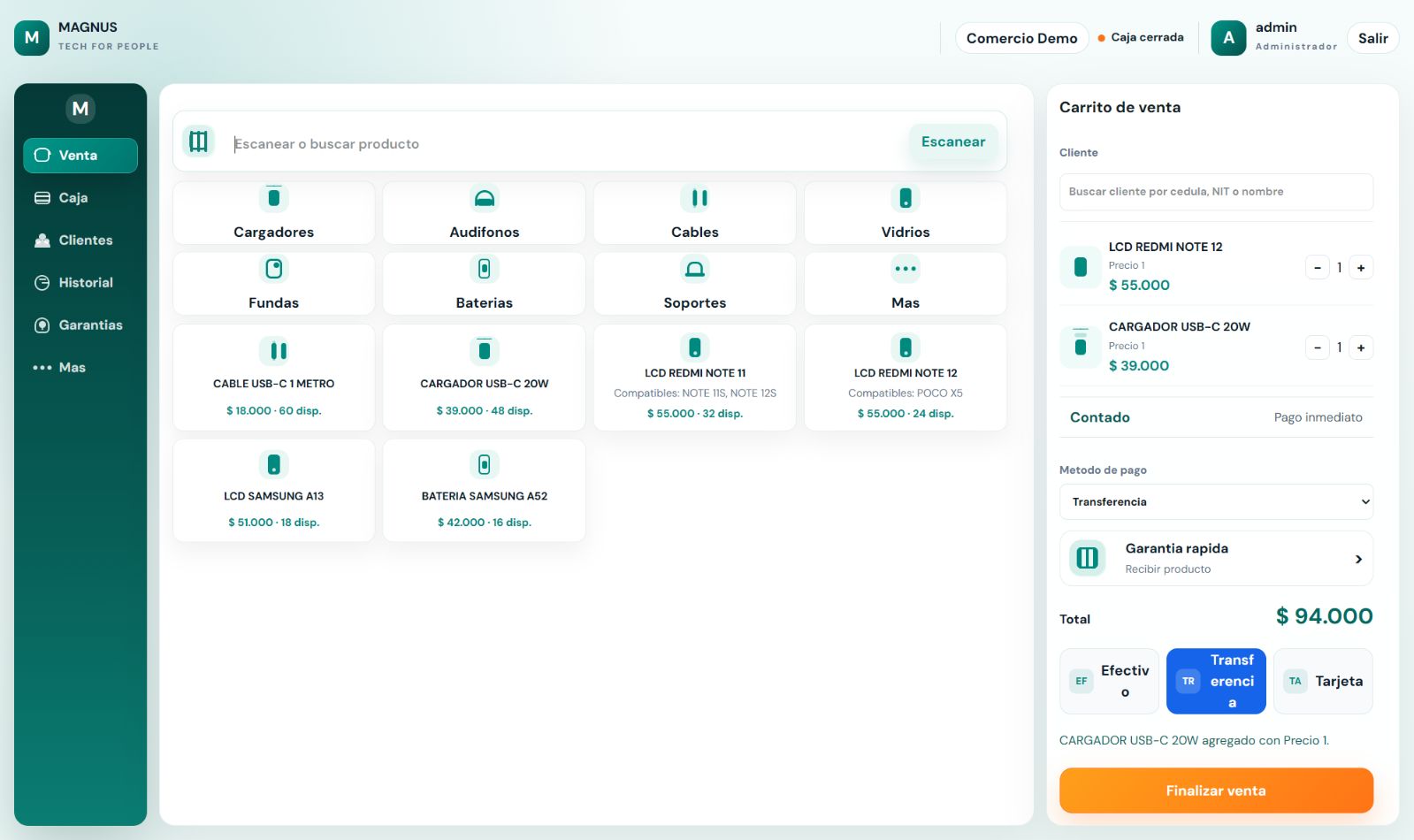Open Clientes in the sidebar
1414x840 pixels.
pos(80,241)
